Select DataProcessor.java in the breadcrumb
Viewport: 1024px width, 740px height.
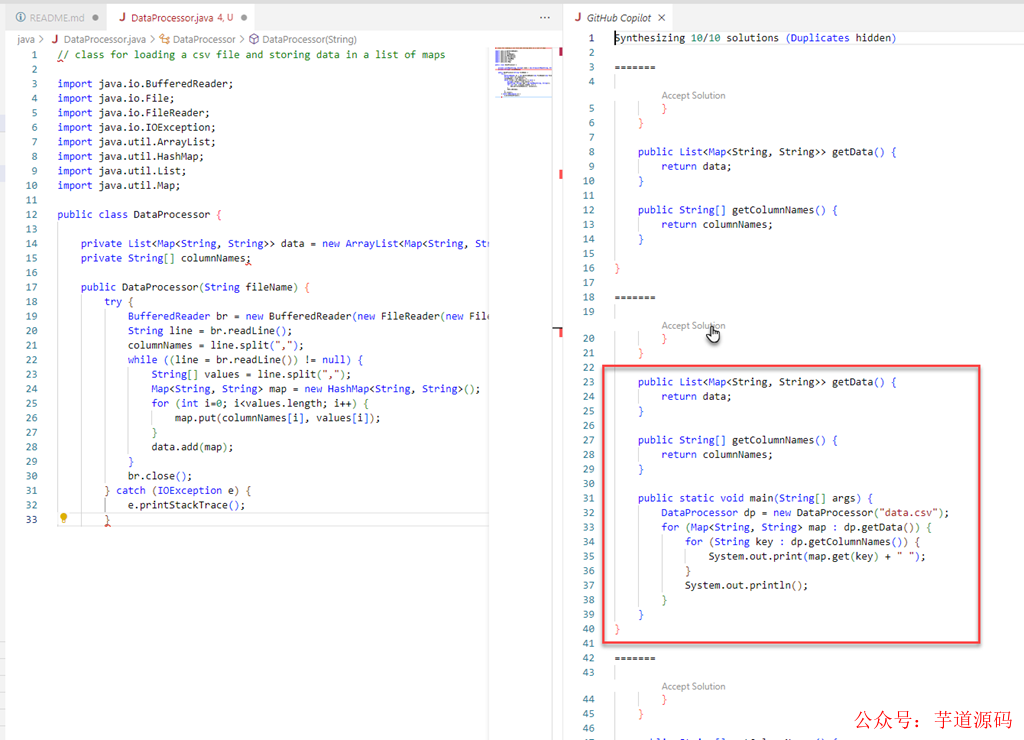(104, 39)
